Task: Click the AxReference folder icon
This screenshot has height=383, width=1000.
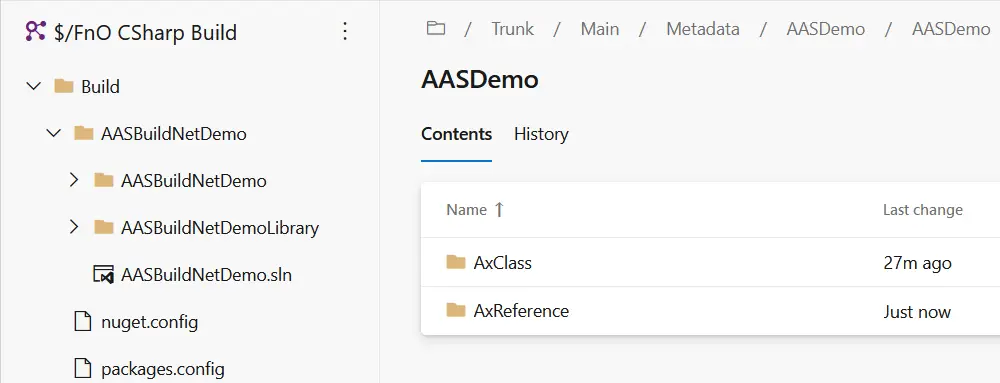Action: tap(456, 310)
